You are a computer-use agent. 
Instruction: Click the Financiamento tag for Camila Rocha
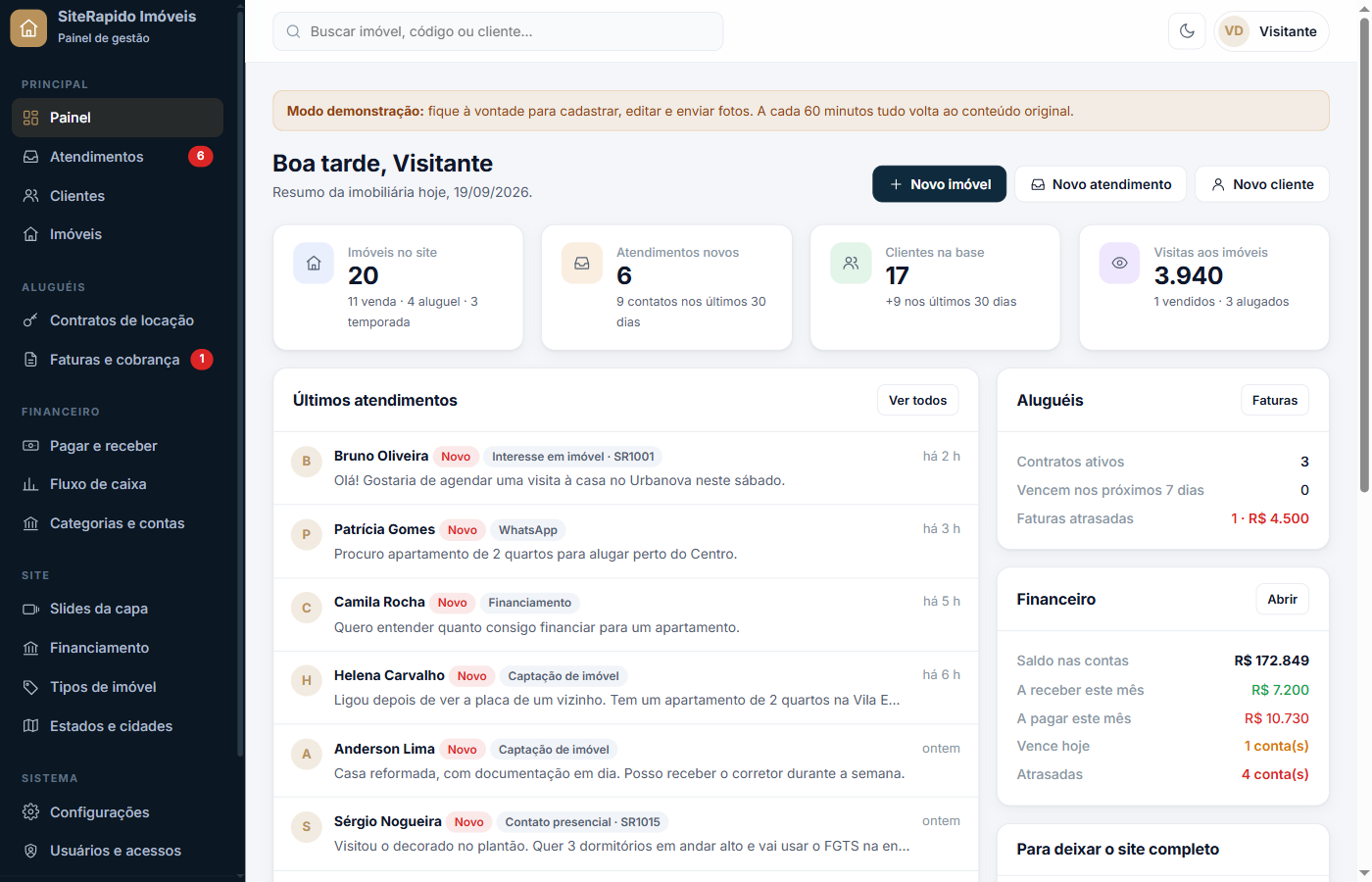(x=530, y=603)
